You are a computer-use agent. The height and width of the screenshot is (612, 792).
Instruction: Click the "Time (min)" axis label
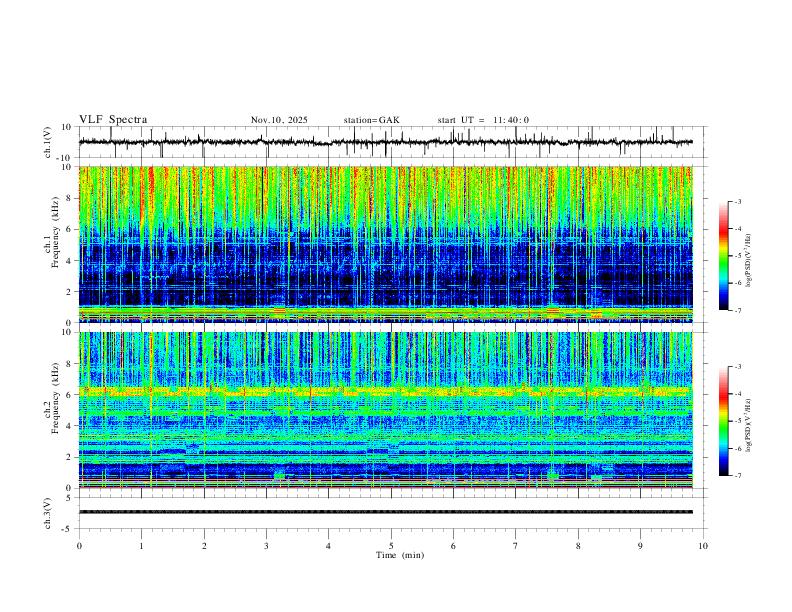(400, 555)
